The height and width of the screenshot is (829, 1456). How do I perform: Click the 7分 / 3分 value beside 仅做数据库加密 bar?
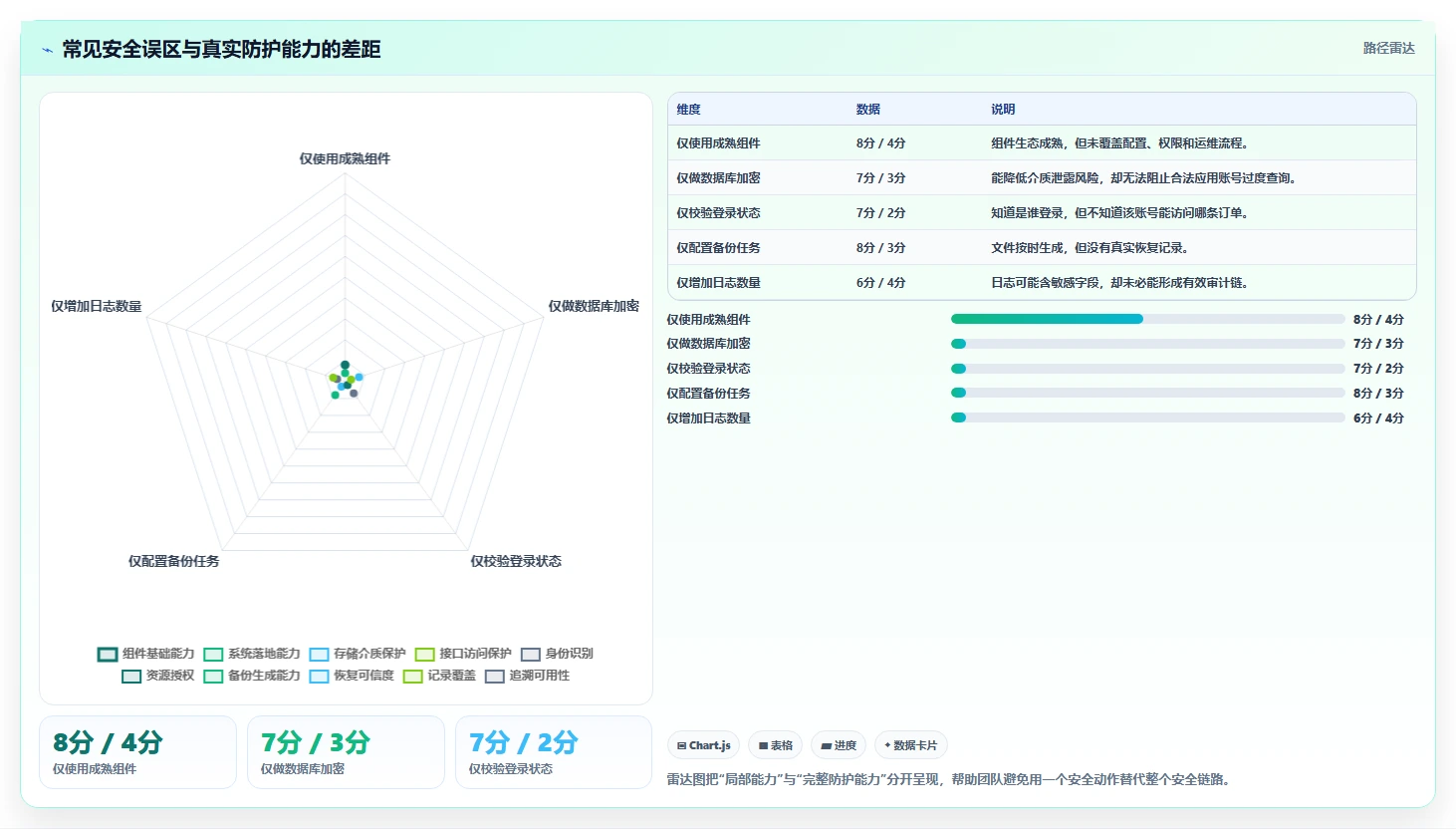(x=1378, y=344)
